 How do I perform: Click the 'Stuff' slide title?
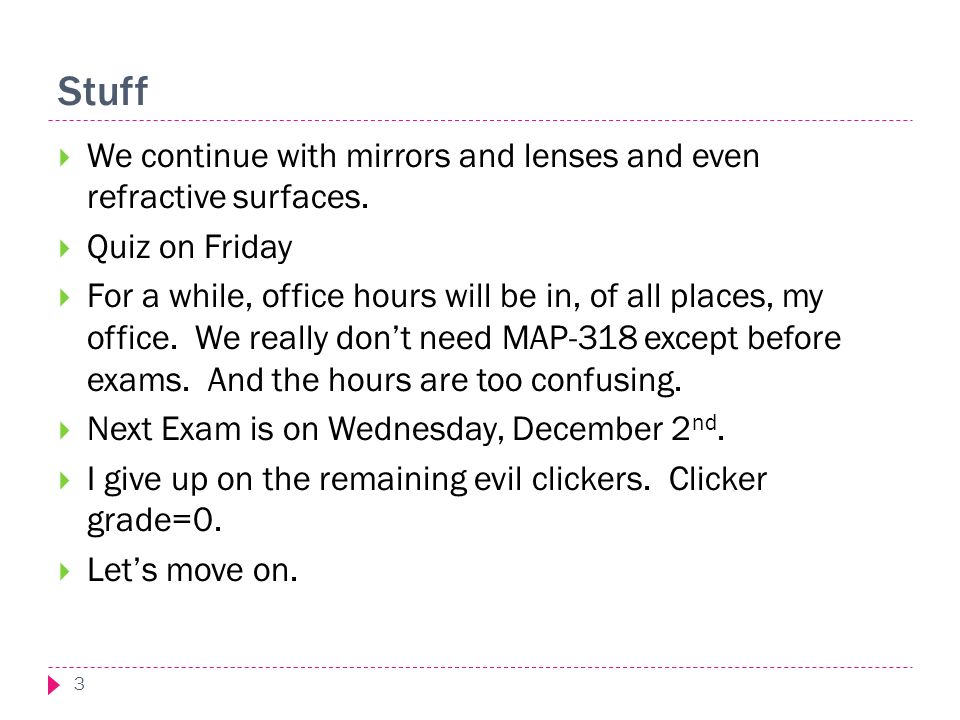point(102,91)
